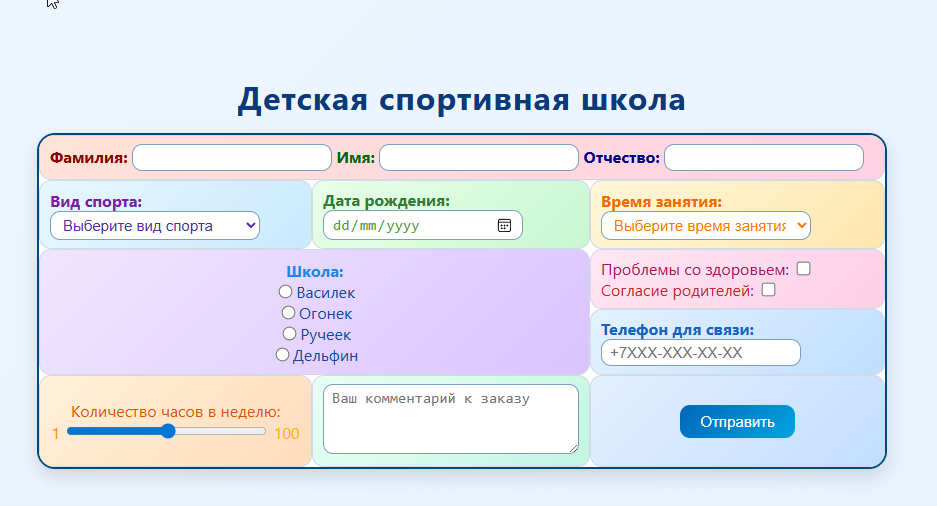Click the Время занятия: label
This screenshot has width=937, height=506.
click(x=661, y=202)
